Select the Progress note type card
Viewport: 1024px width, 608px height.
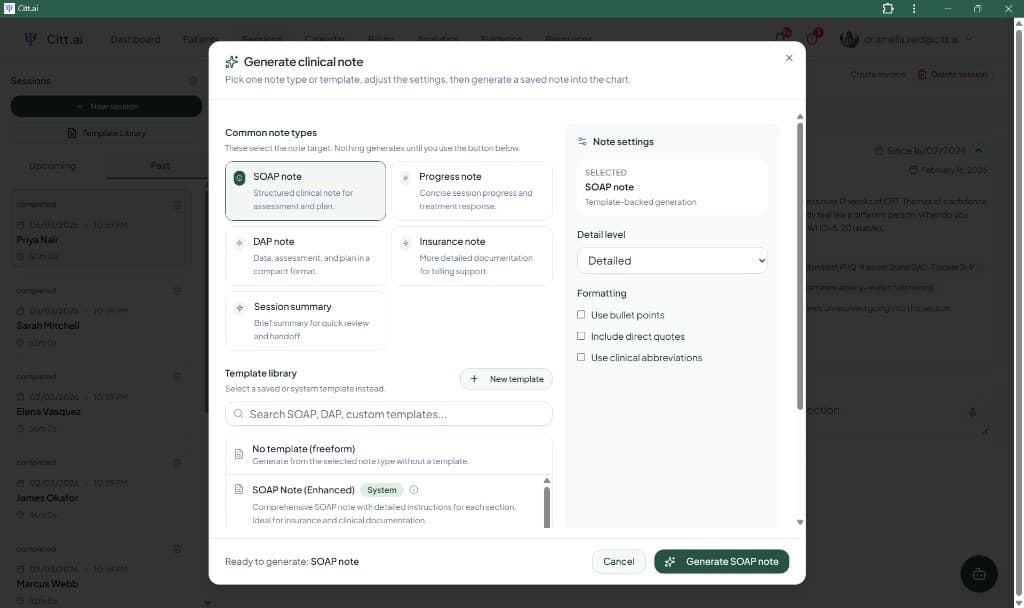tap(472, 191)
